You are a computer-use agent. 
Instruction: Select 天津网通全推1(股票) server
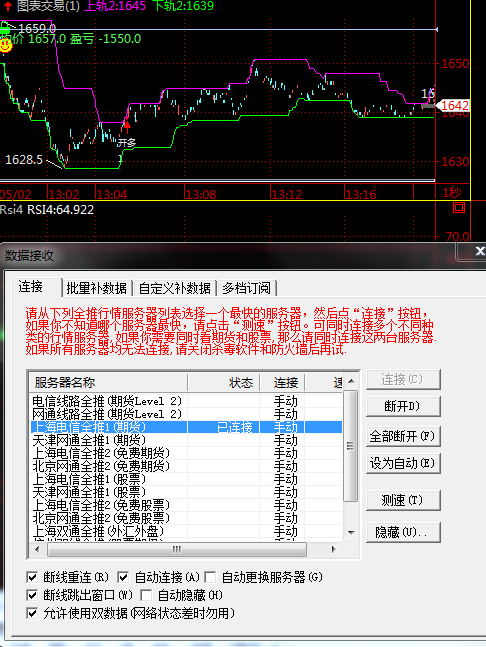pyautogui.click(x=186, y=492)
